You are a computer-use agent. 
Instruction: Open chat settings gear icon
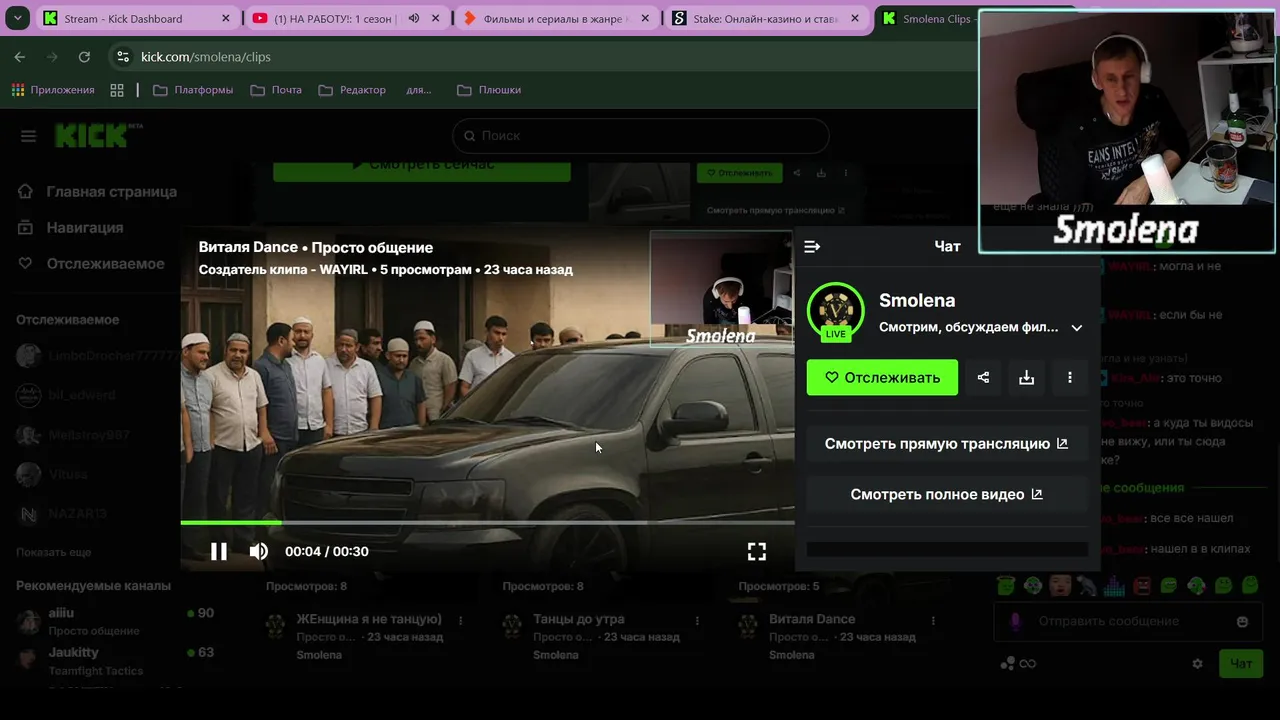[1197, 663]
